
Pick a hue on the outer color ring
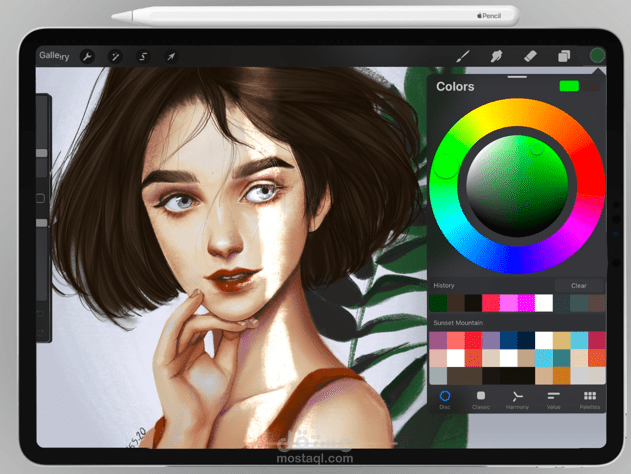(445, 167)
